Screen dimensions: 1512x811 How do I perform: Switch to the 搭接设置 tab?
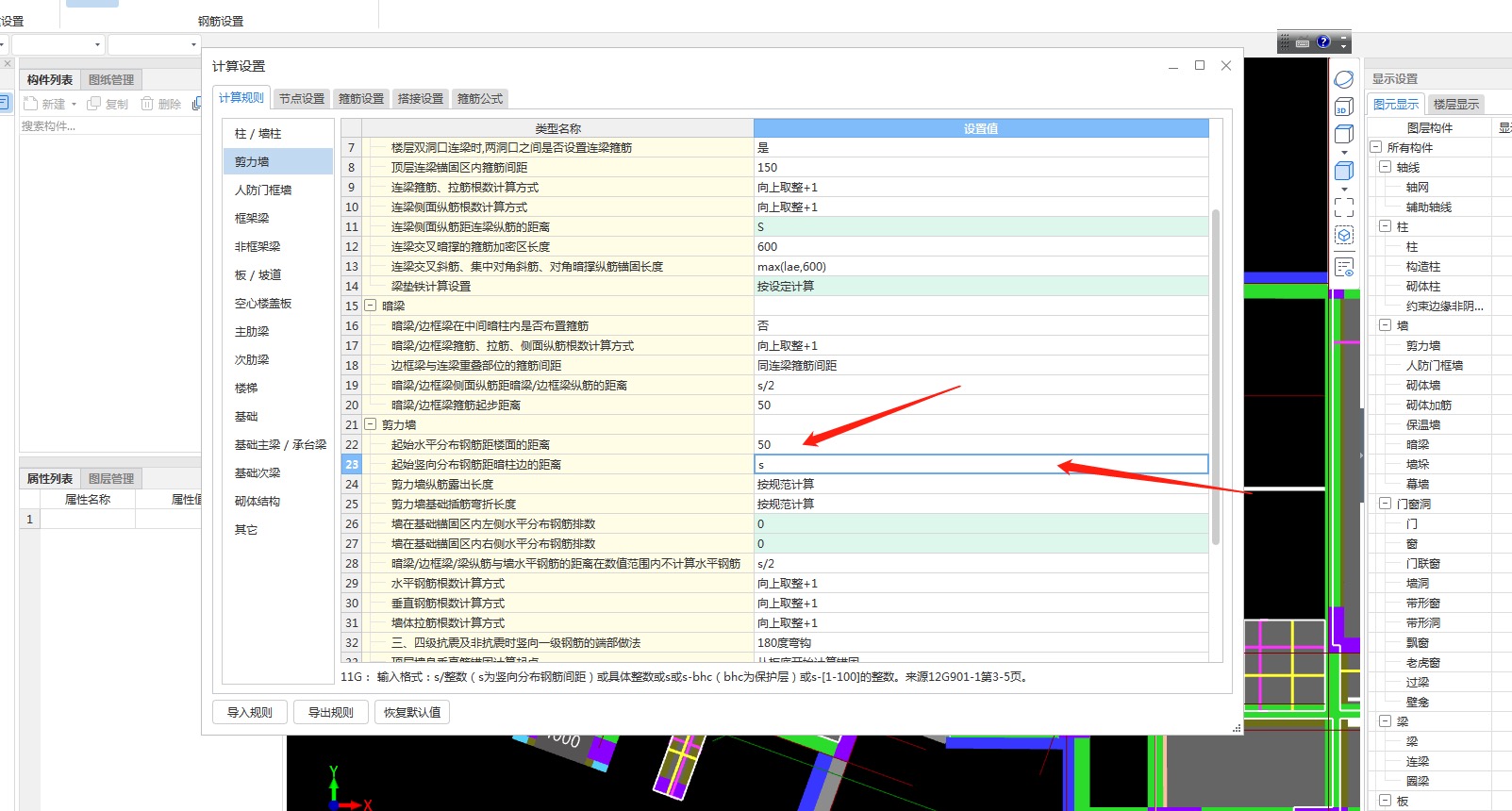click(x=421, y=98)
